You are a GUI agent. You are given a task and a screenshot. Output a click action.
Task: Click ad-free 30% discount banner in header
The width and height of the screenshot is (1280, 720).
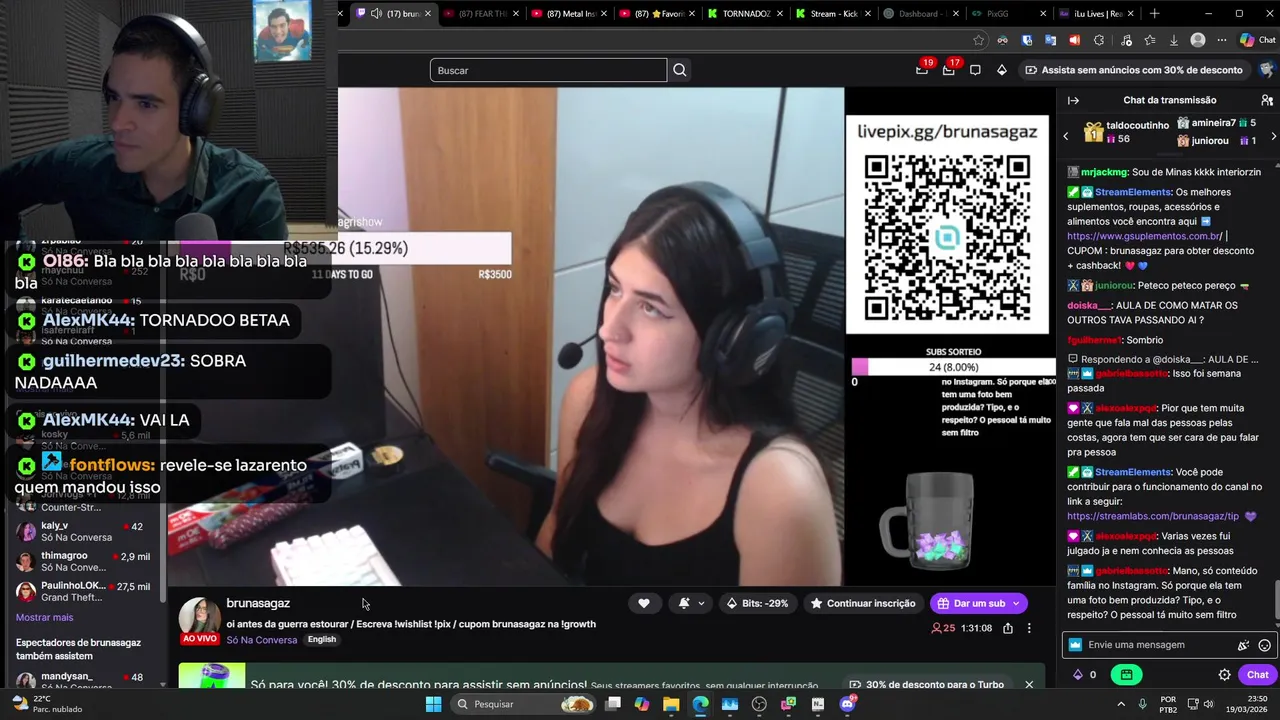pos(1134,70)
